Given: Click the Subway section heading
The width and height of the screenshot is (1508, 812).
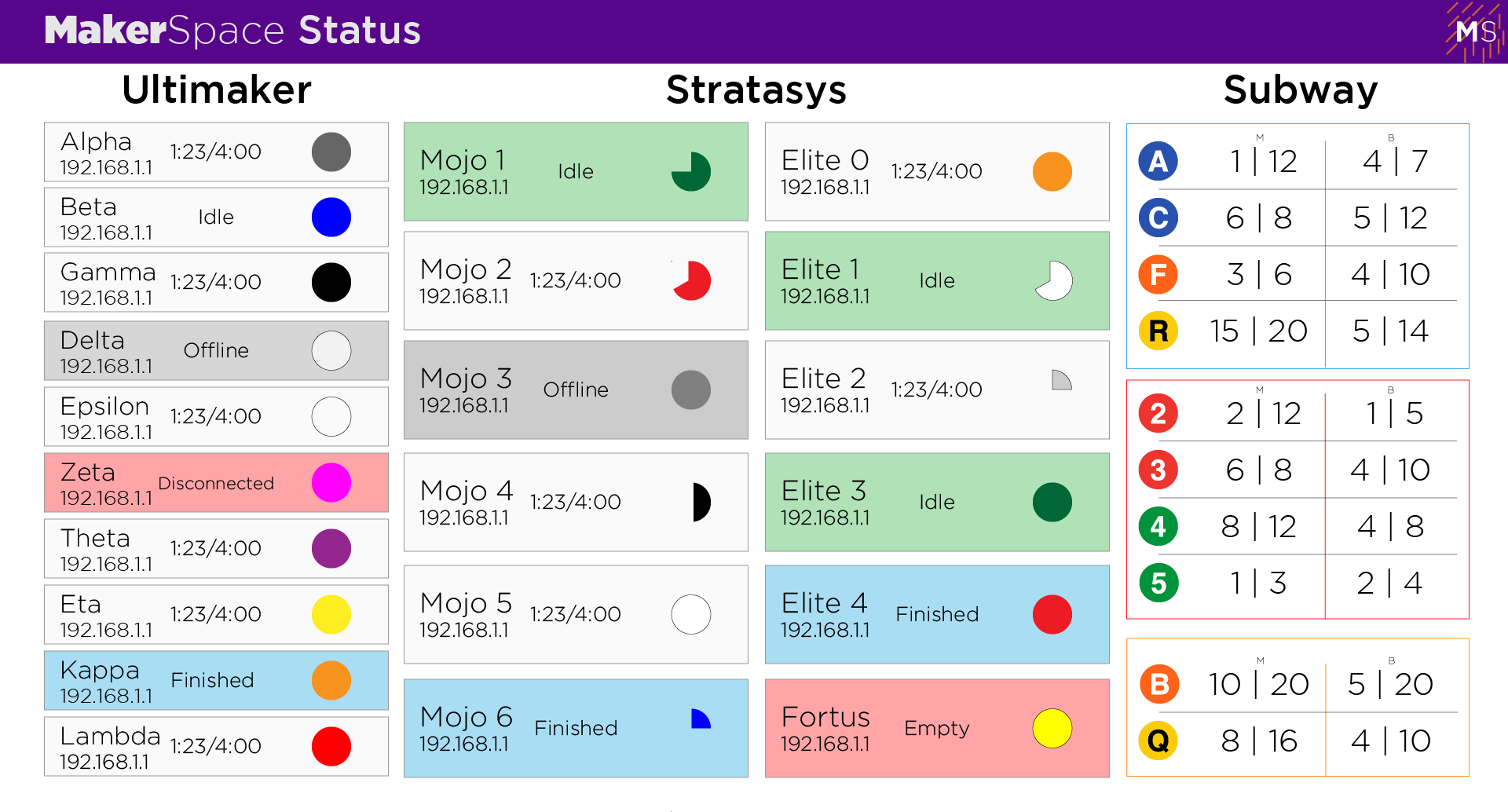Looking at the screenshot, I should [x=1301, y=90].
